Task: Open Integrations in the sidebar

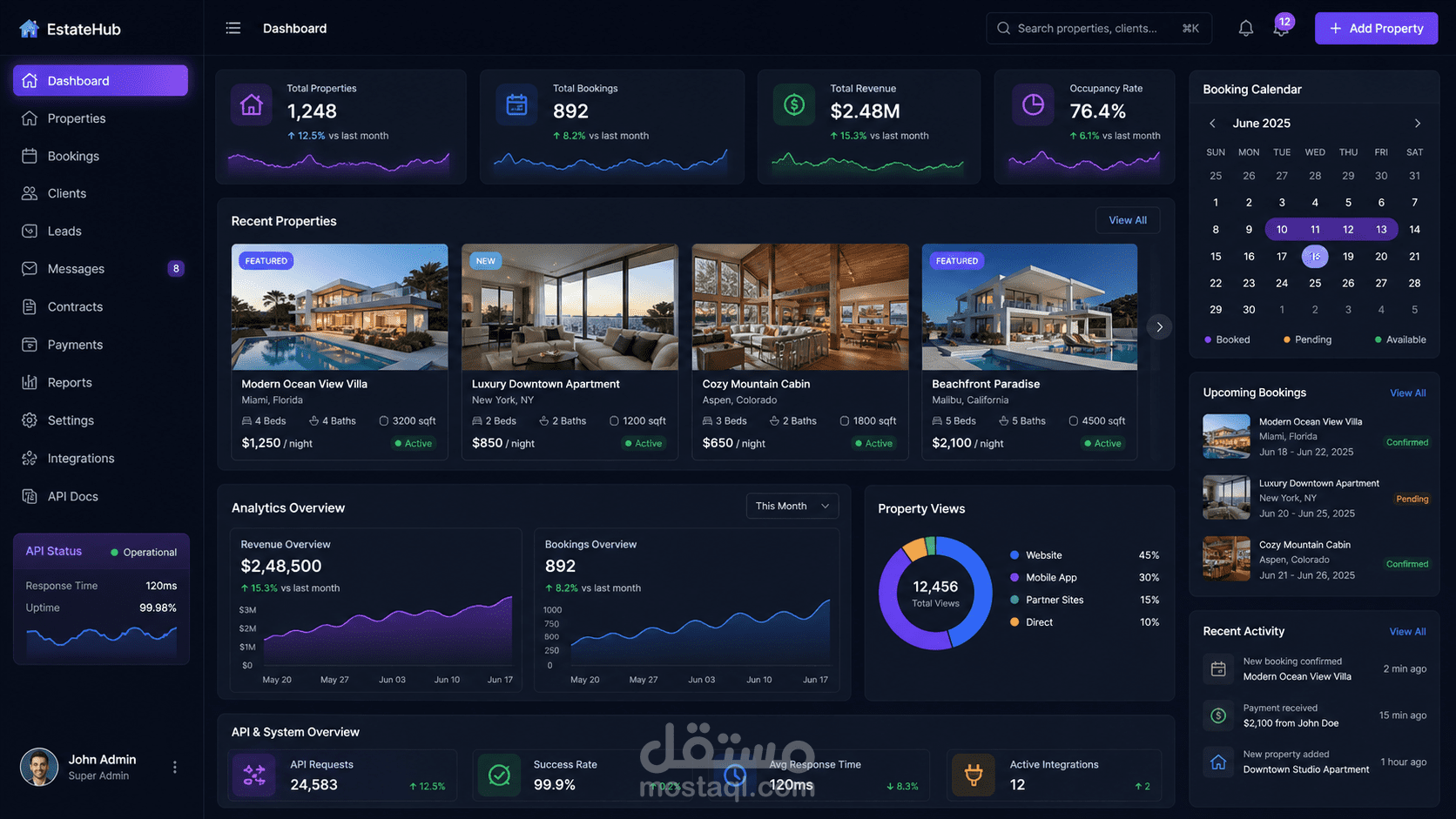Action: (101, 459)
